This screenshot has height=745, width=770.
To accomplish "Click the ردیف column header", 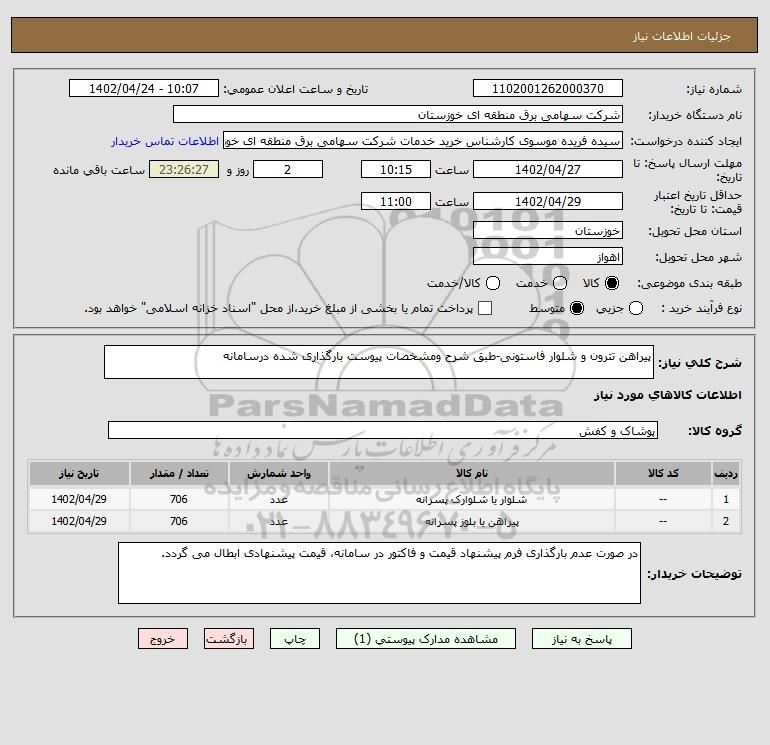I will (x=726, y=473).
